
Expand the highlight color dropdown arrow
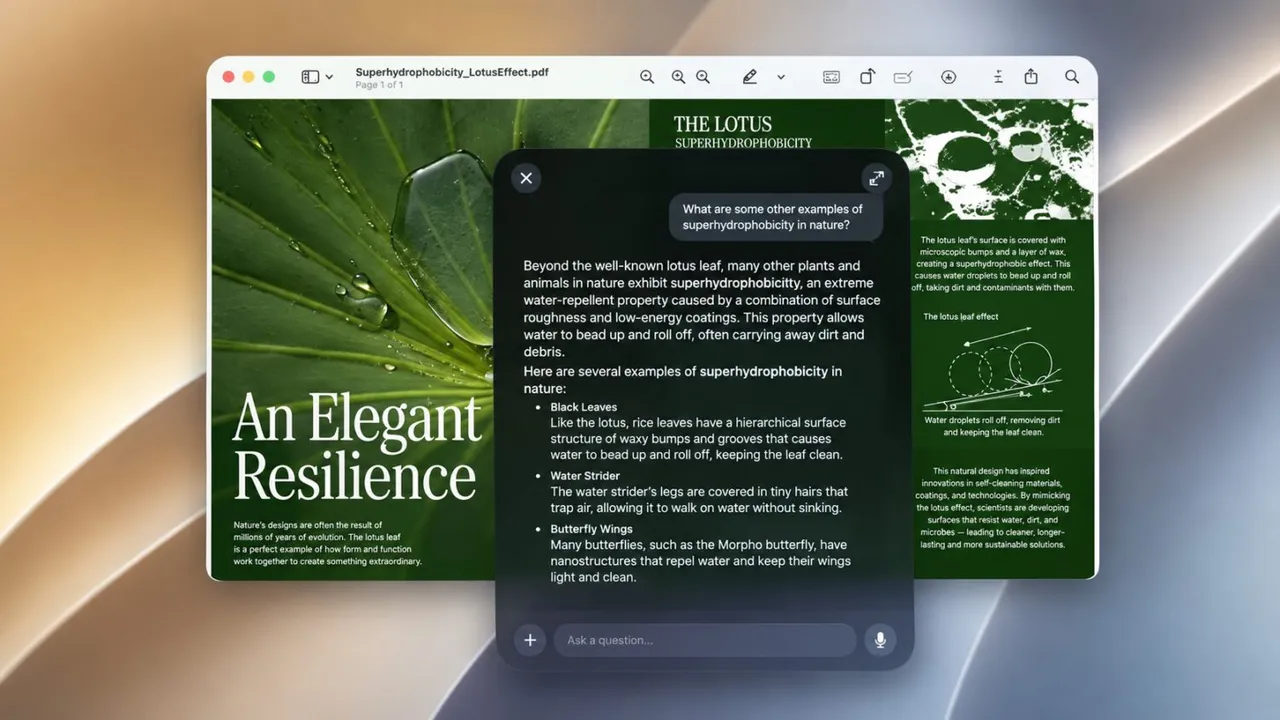[x=781, y=77]
